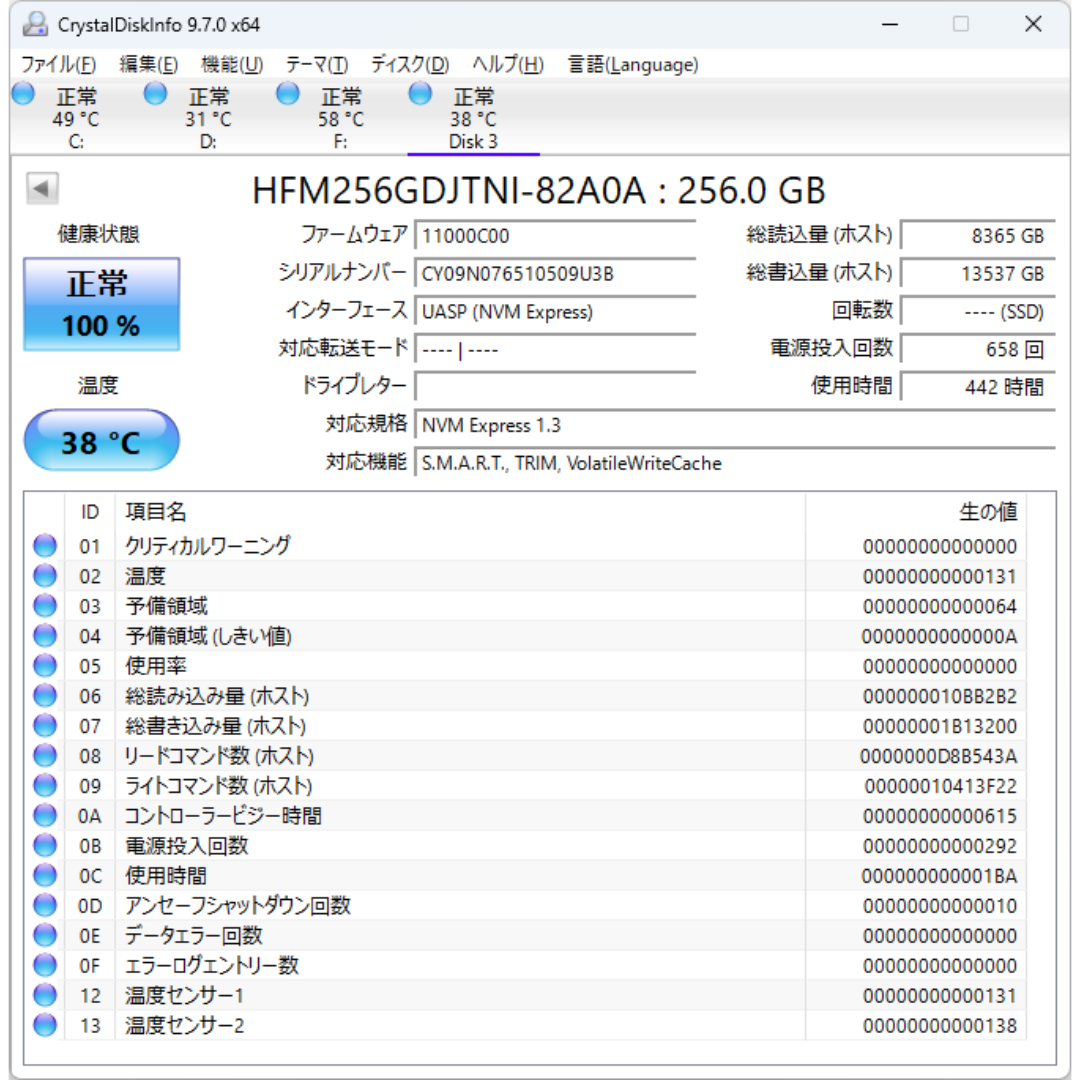Click the model title HFM256GDJTNI-82A0A : 256.0 GB
Viewport: 1080px width, 1080px height.
539,191
